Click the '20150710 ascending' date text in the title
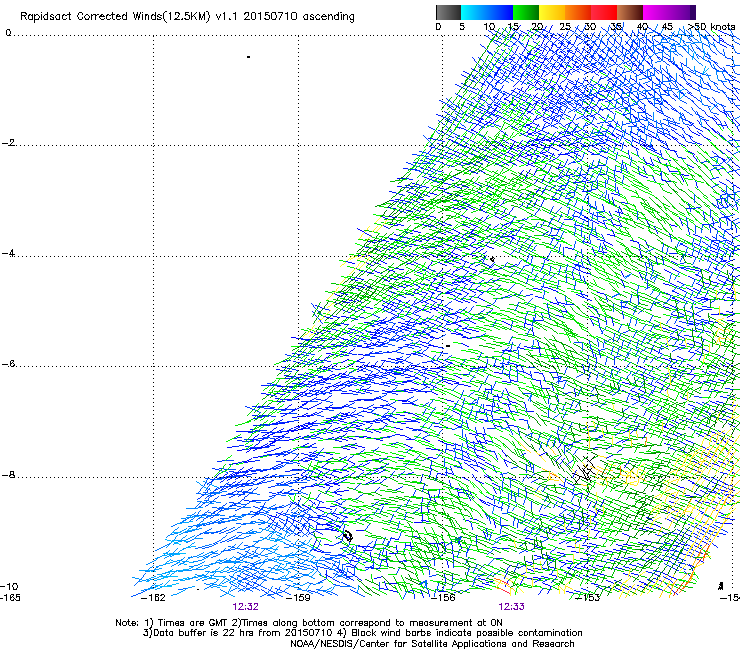Viewport: 740px width, 650px height. pyautogui.click(x=299, y=17)
